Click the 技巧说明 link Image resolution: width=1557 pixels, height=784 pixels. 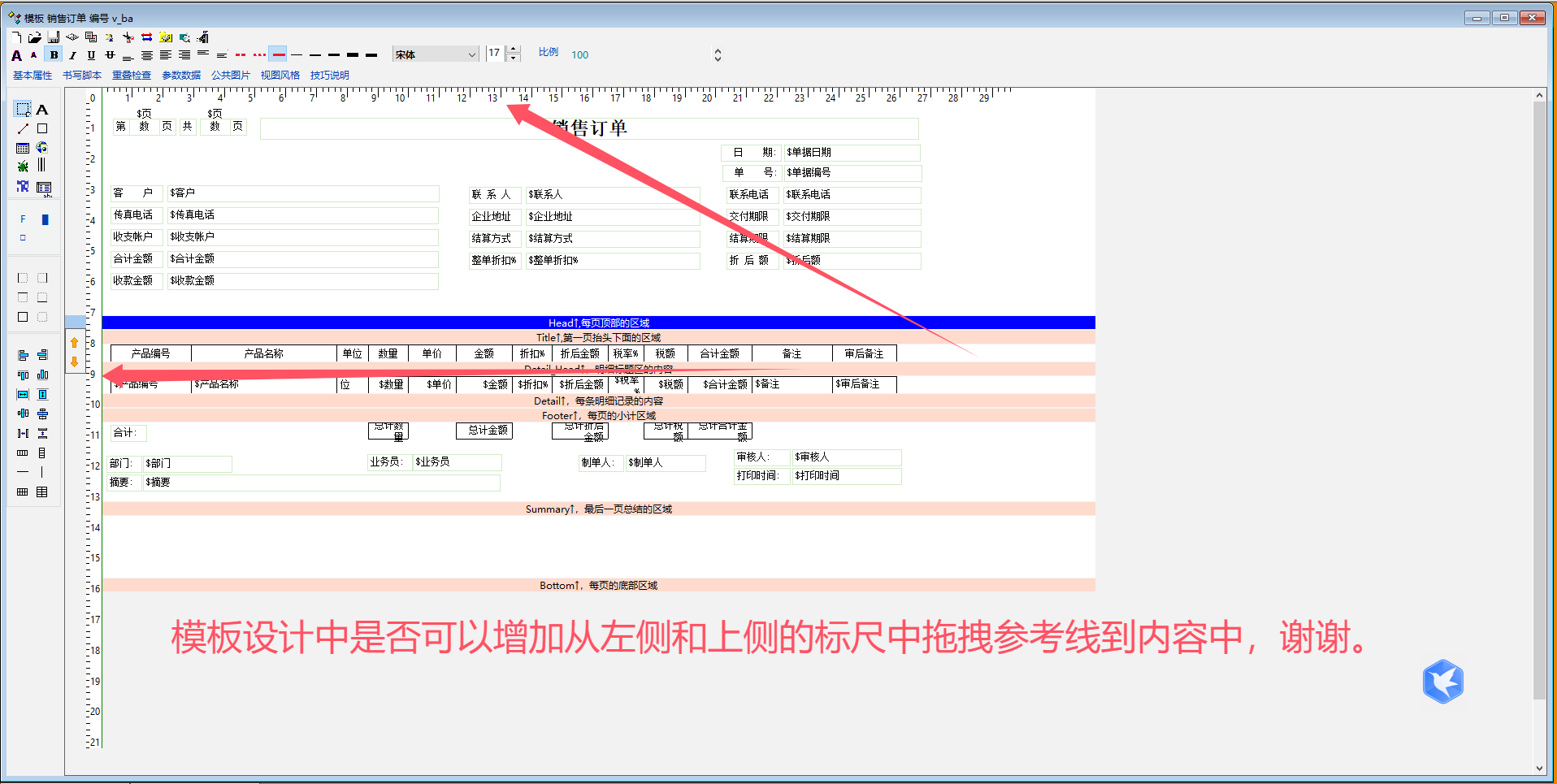(329, 76)
